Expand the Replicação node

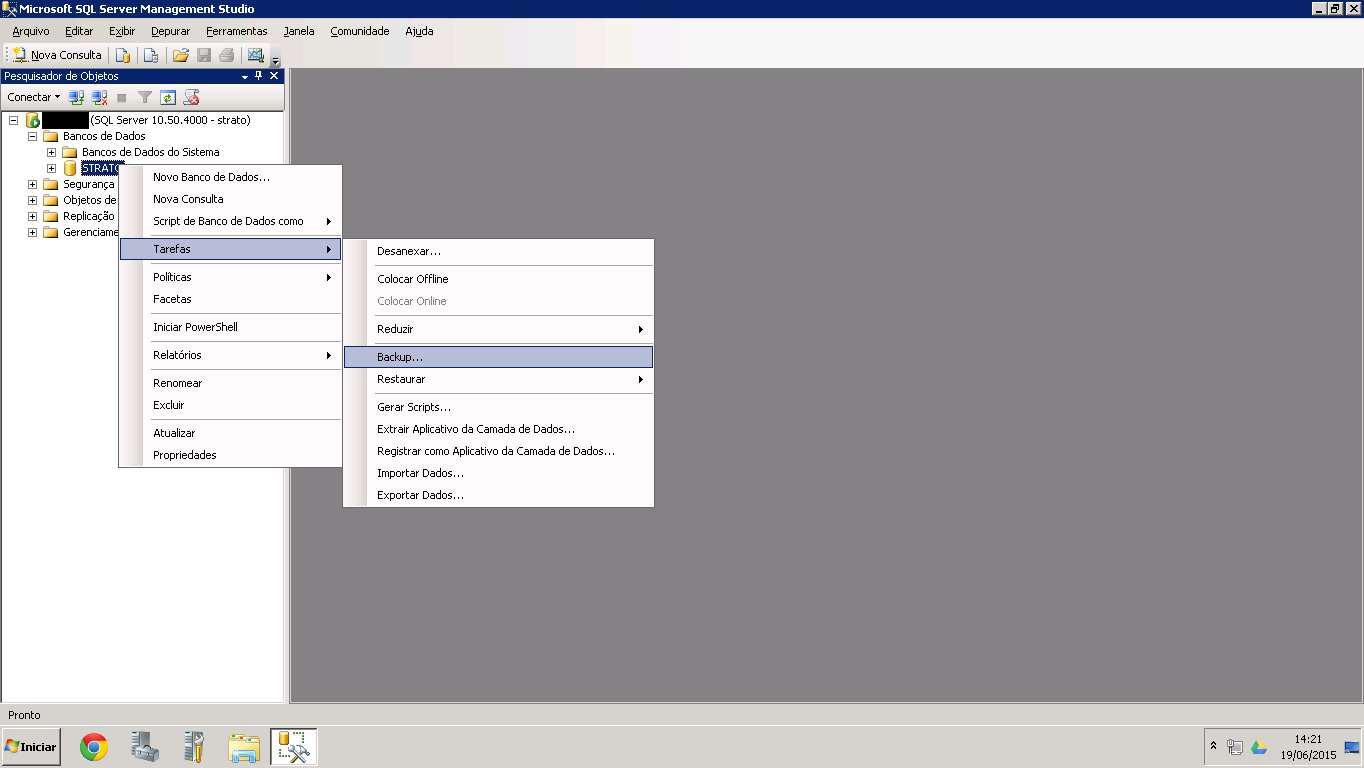click(33, 216)
